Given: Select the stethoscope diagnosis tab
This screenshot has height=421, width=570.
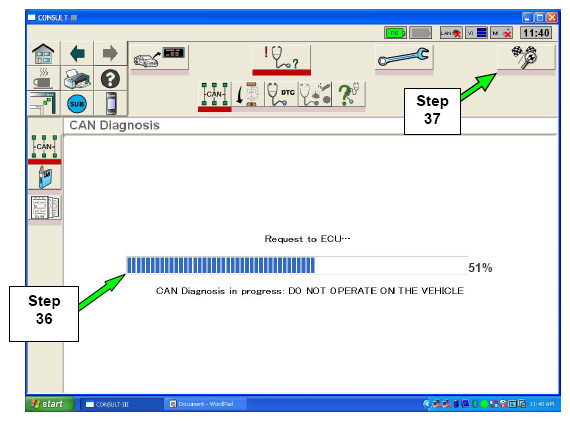Looking at the screenshot, I should 282,58.
